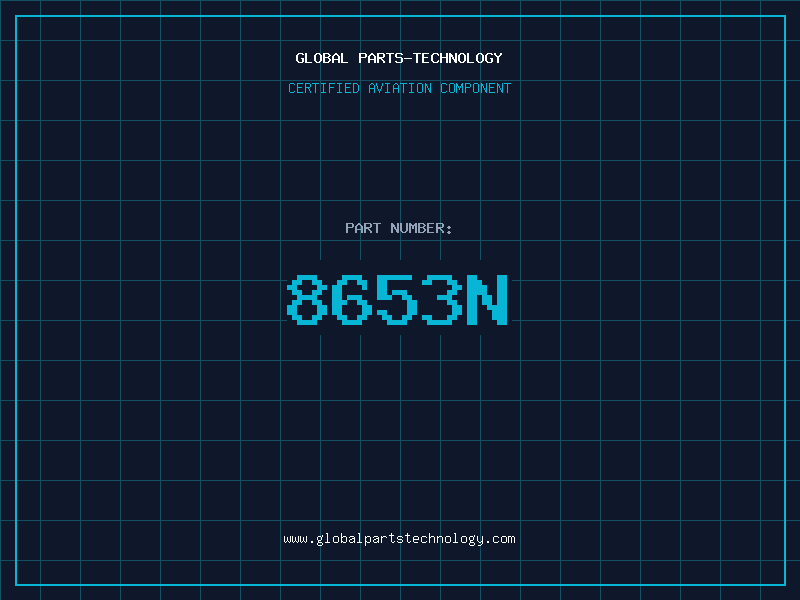The image size is (800, 600).
Task: Select the CERTIFIED AVIATION COMPONENT subtitle
Action: coord(399,88)
